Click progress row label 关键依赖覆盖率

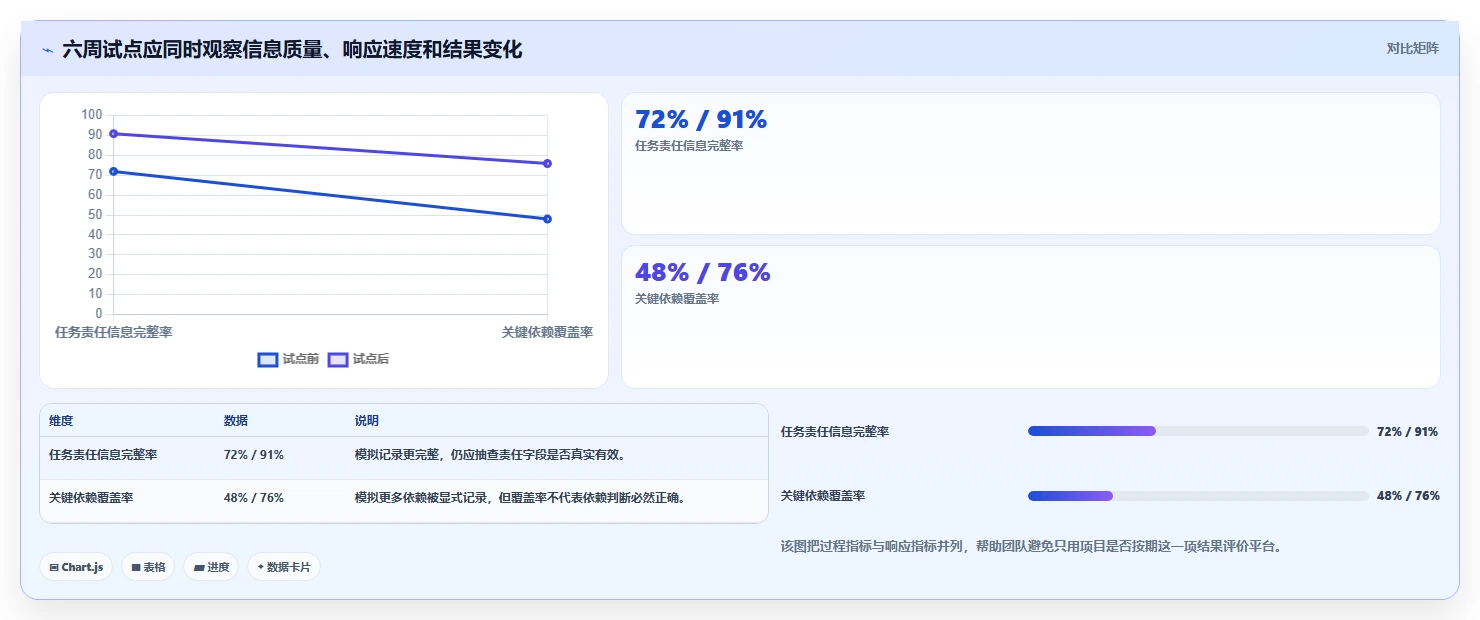tap(823, 496)
